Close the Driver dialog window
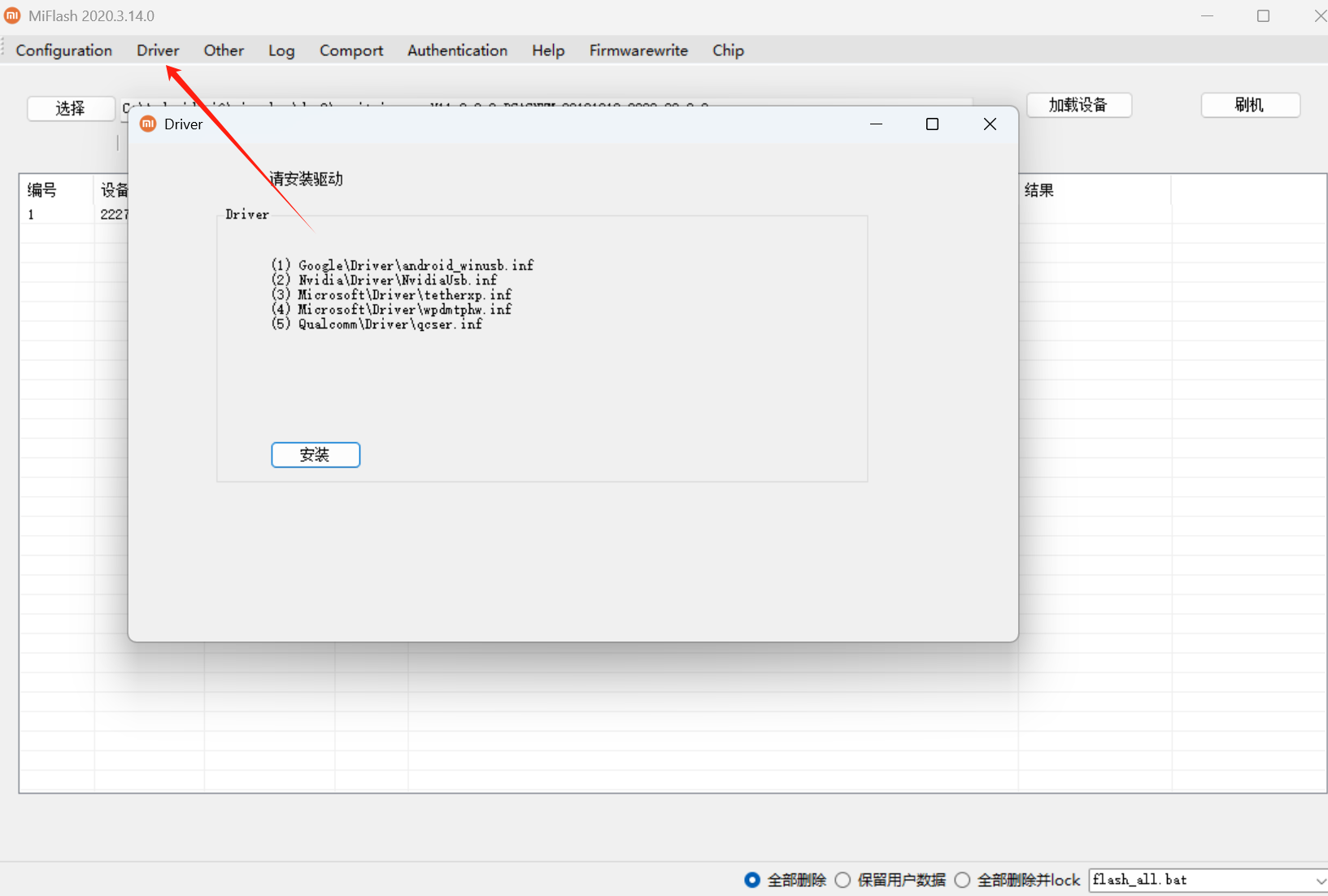 click(x=990, y=124)
